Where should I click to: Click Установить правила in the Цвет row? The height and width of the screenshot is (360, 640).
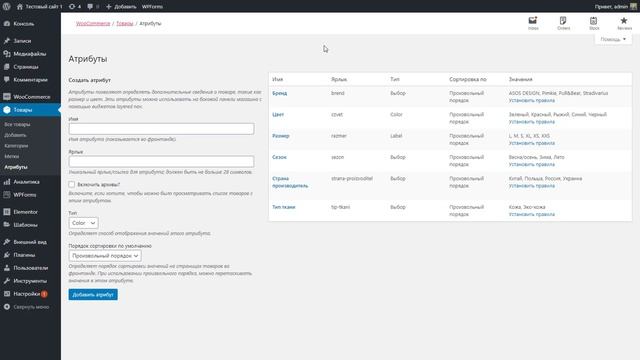(x=532, y=122)
